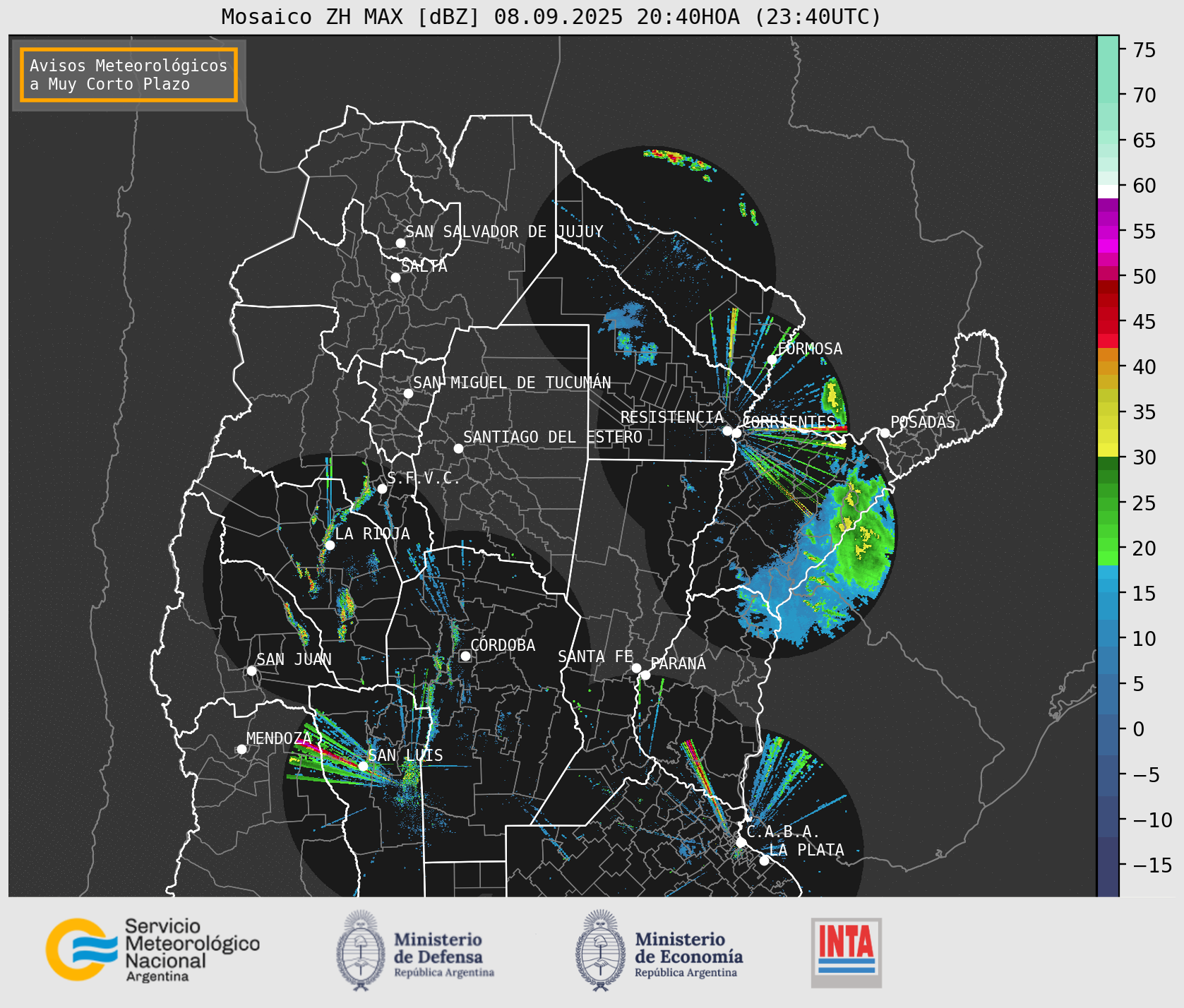Click the San Salvador de Jujuy marker dot

pyautogui.click(x=400, y=243)
